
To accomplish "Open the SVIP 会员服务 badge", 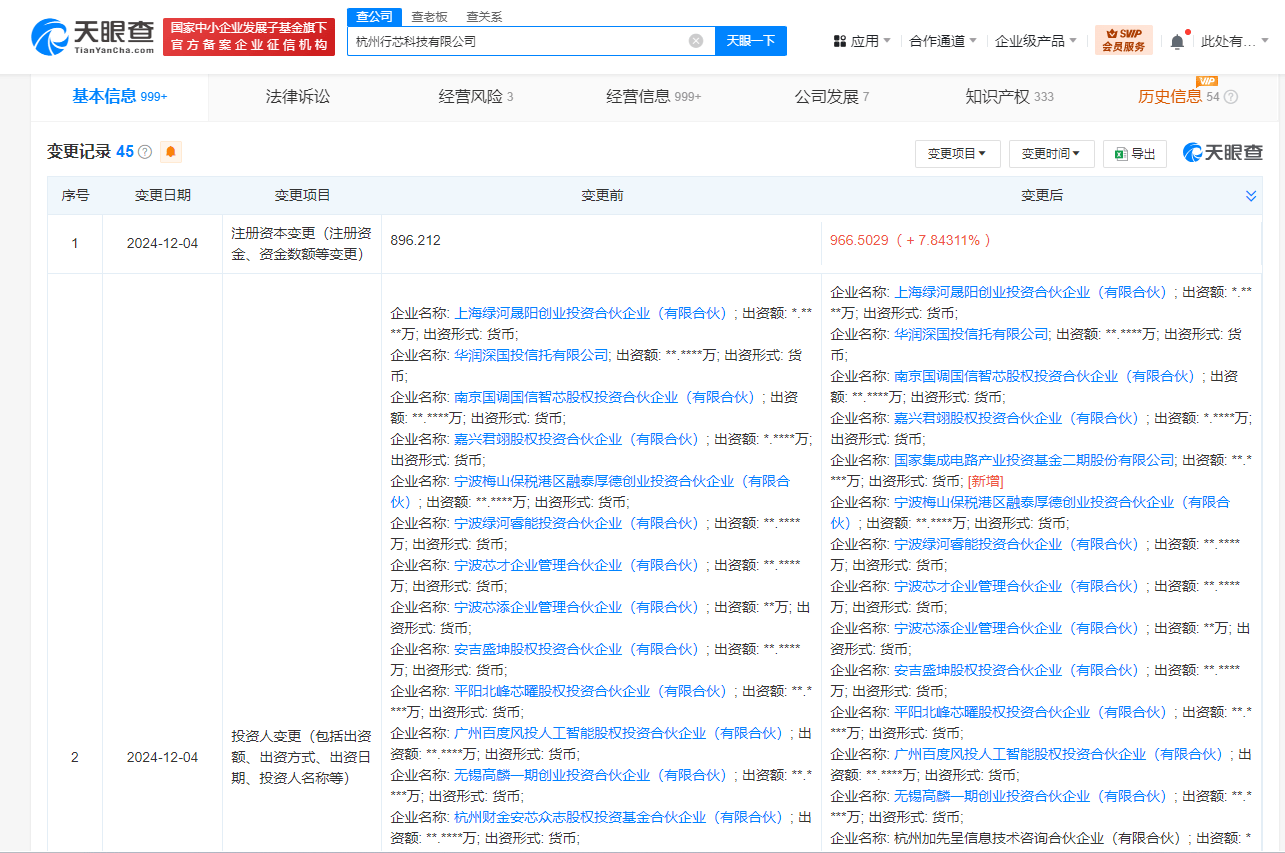I will [1123, 40].
